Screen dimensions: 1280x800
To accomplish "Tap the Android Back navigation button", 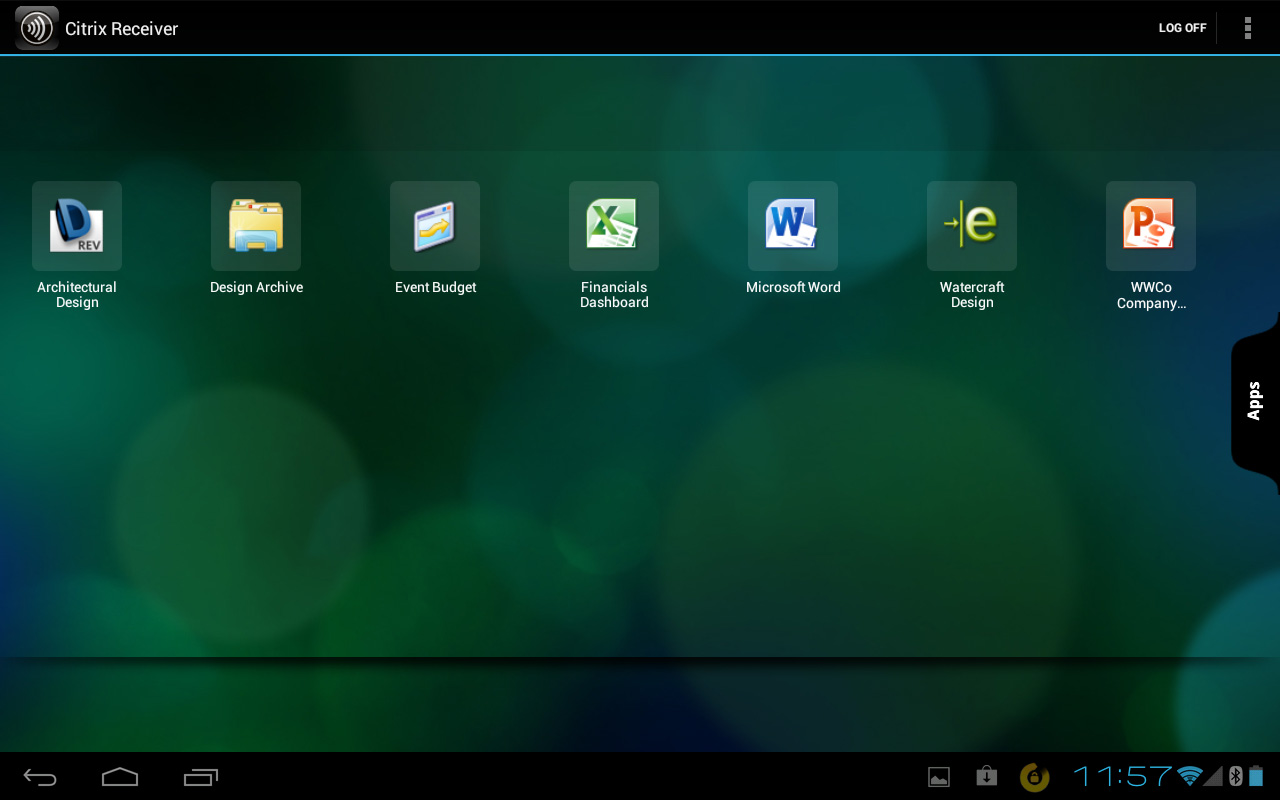I will coord(41,777).
